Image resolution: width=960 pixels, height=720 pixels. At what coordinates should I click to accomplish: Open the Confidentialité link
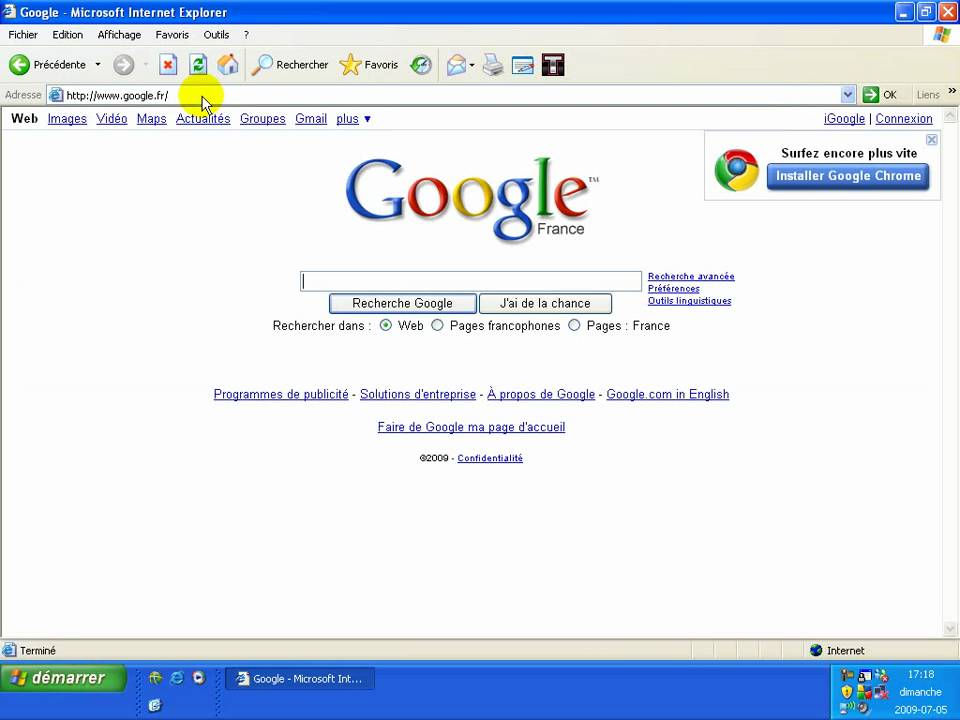pyautogui.click(x=490, y=458)
